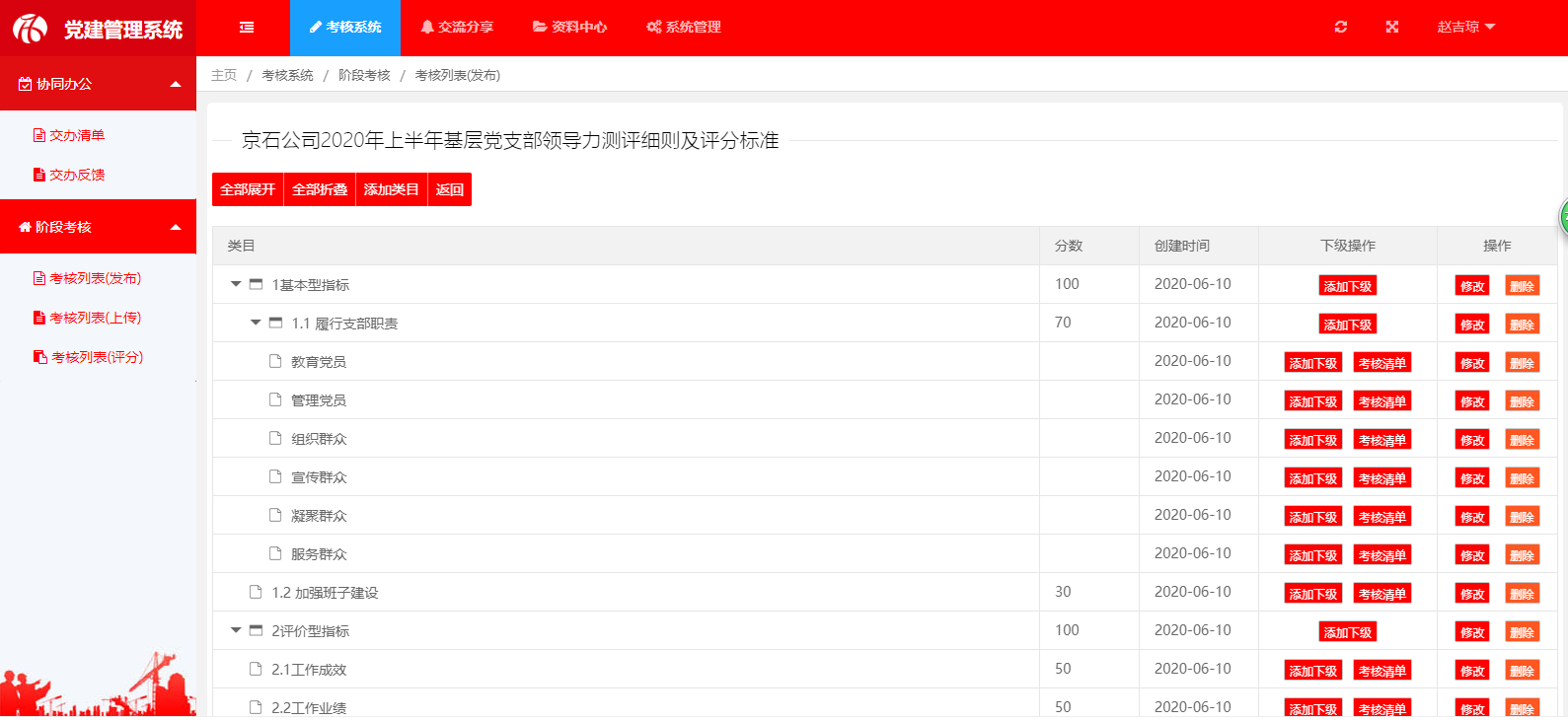Click folder icon beside 1基本型指标

pos(257,284)
